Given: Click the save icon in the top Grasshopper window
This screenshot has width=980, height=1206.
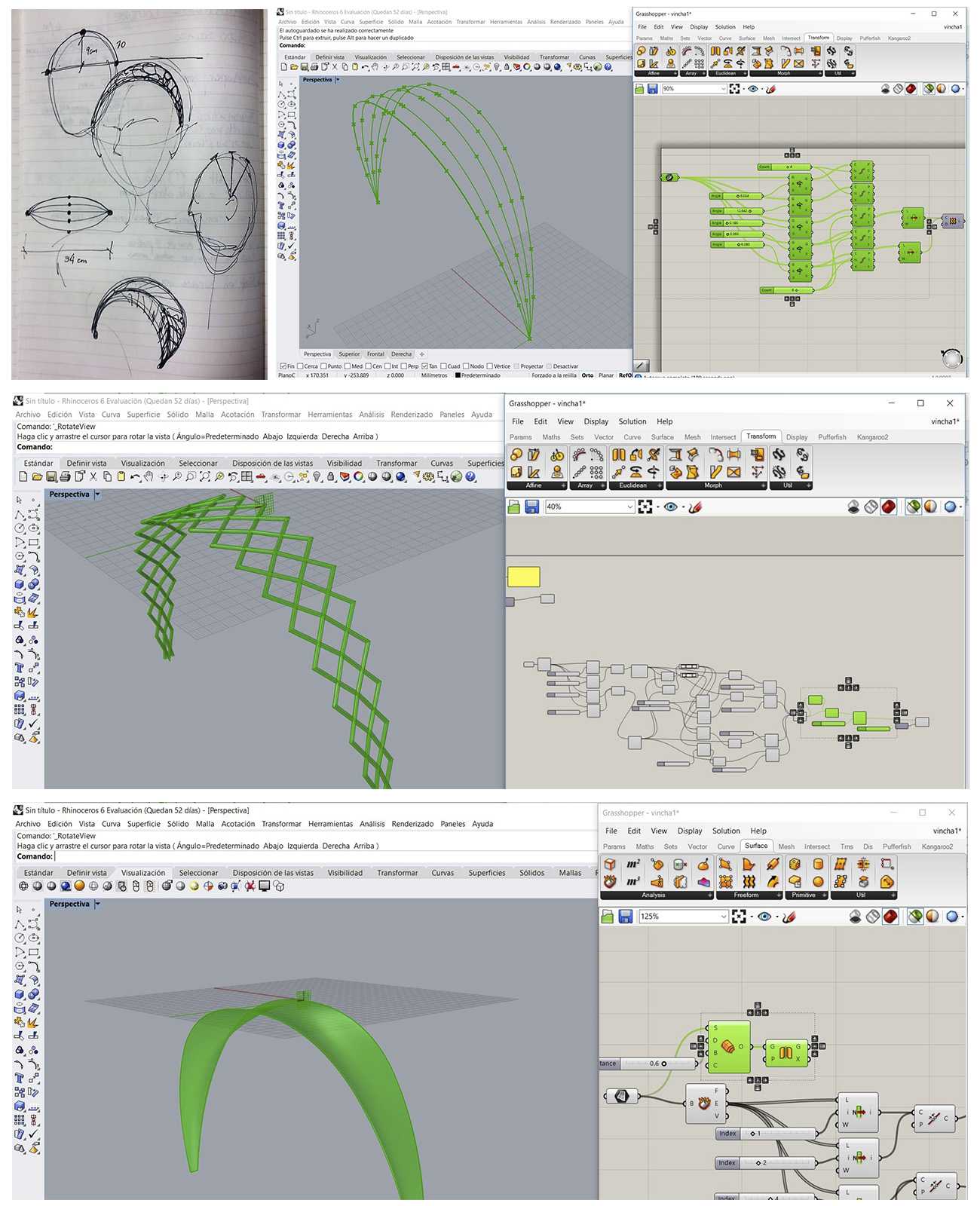Looking at the screenshot, I should 653,89.
